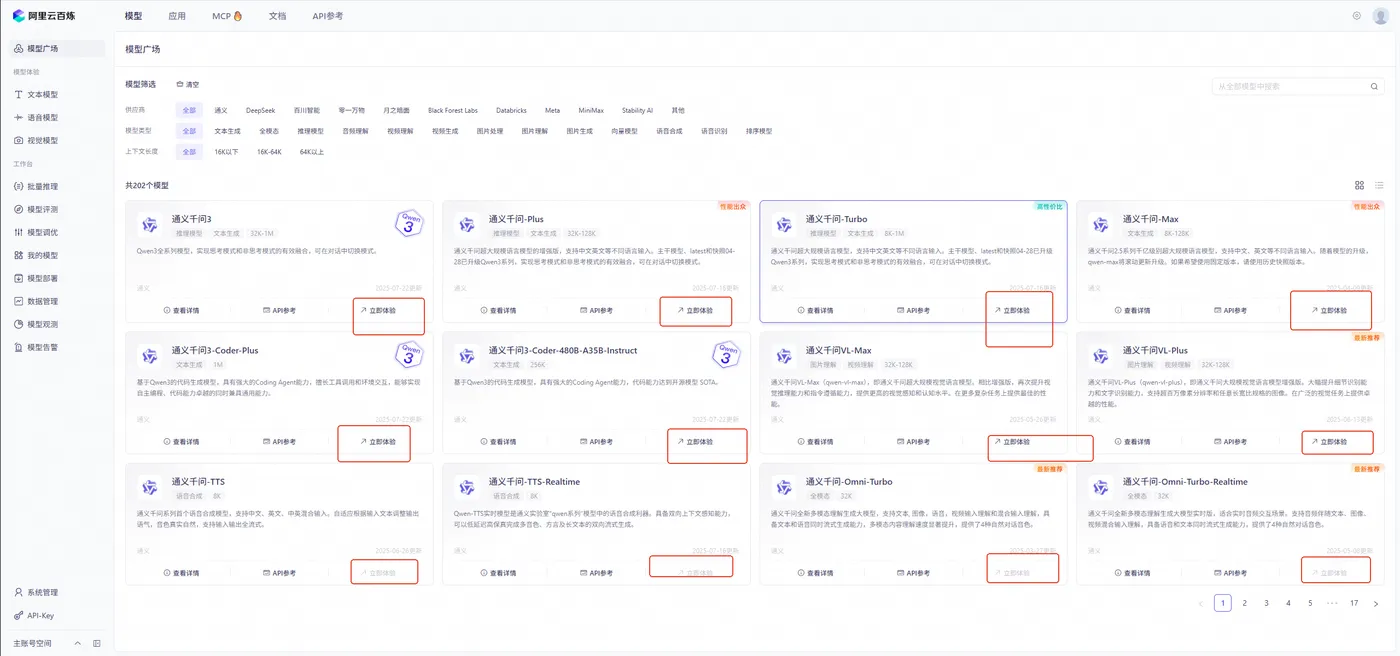This screenshot has height=656, width=1400.
Task: Open the 语音模型 sidebar item
Action: click(35, 117)
